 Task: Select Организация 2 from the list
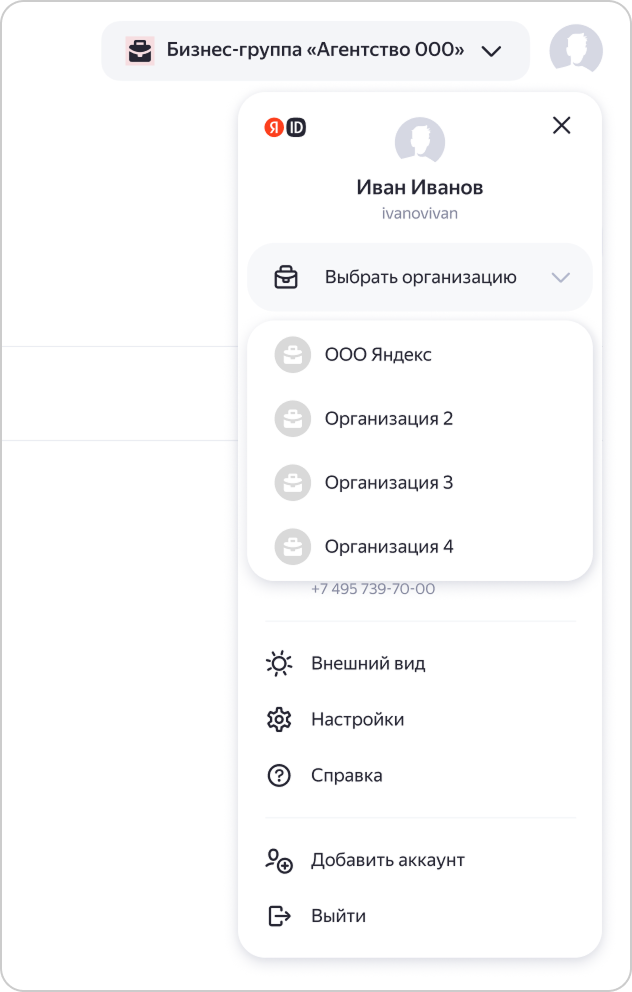[389, 419]
